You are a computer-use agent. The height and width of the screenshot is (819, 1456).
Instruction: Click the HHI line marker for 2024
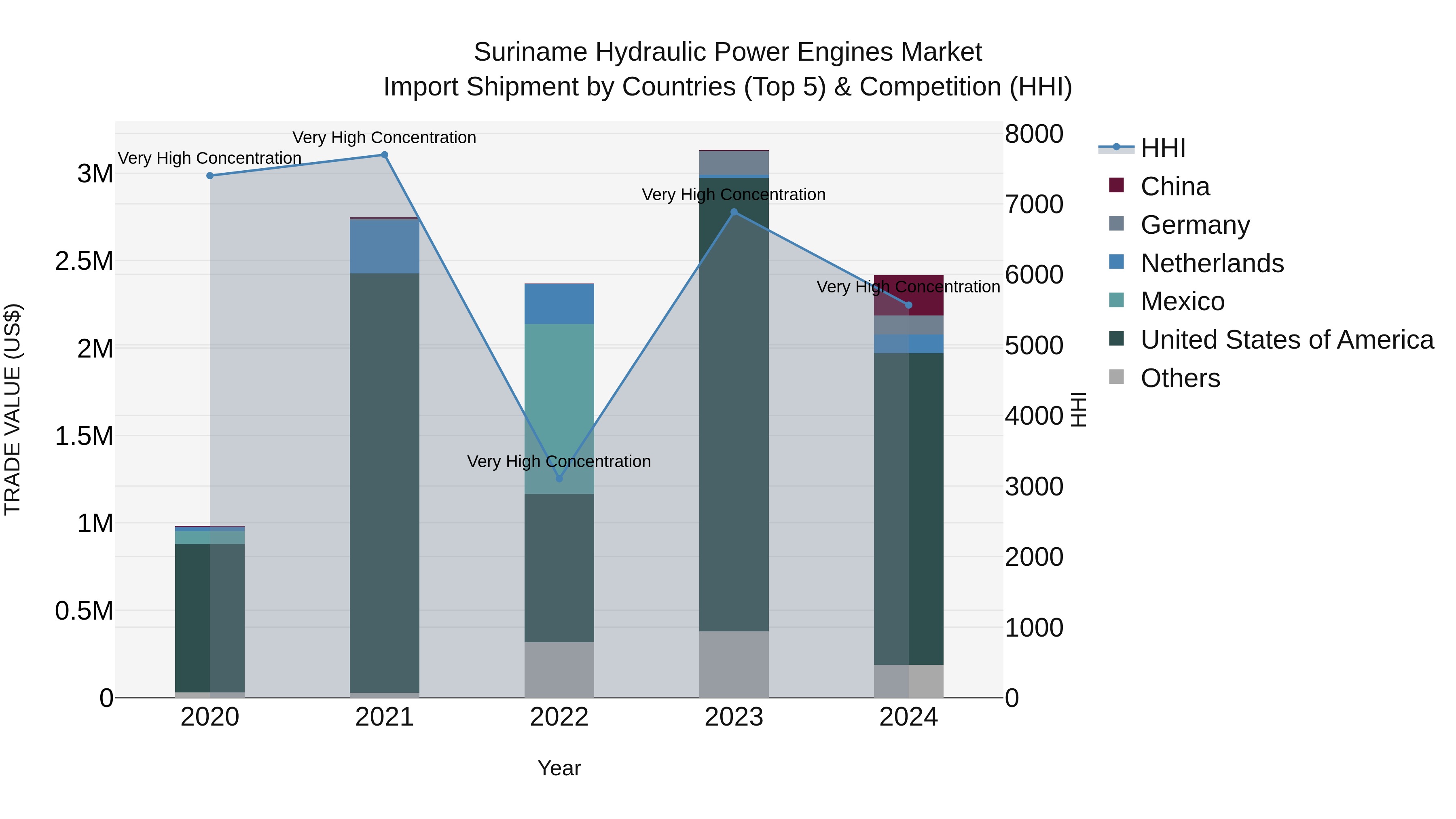909,305
